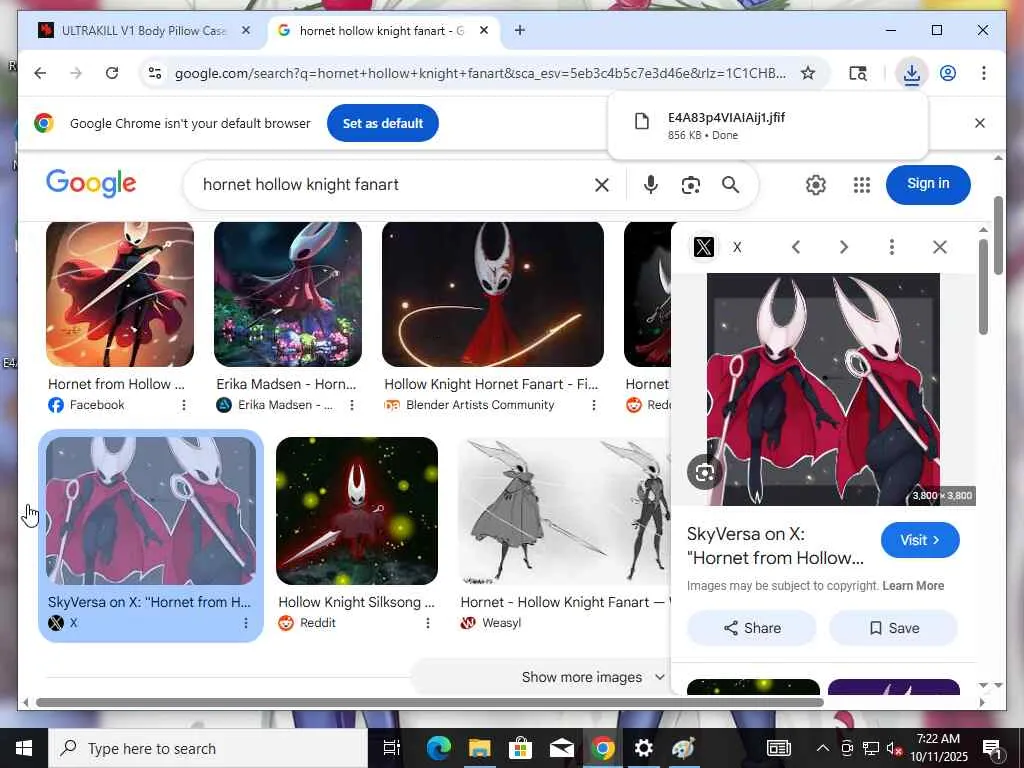The height and width of the screenshot is (768, 1024).
Task: Close hornet hollow knight fanart tab
Action: click(x=483, y=30)
